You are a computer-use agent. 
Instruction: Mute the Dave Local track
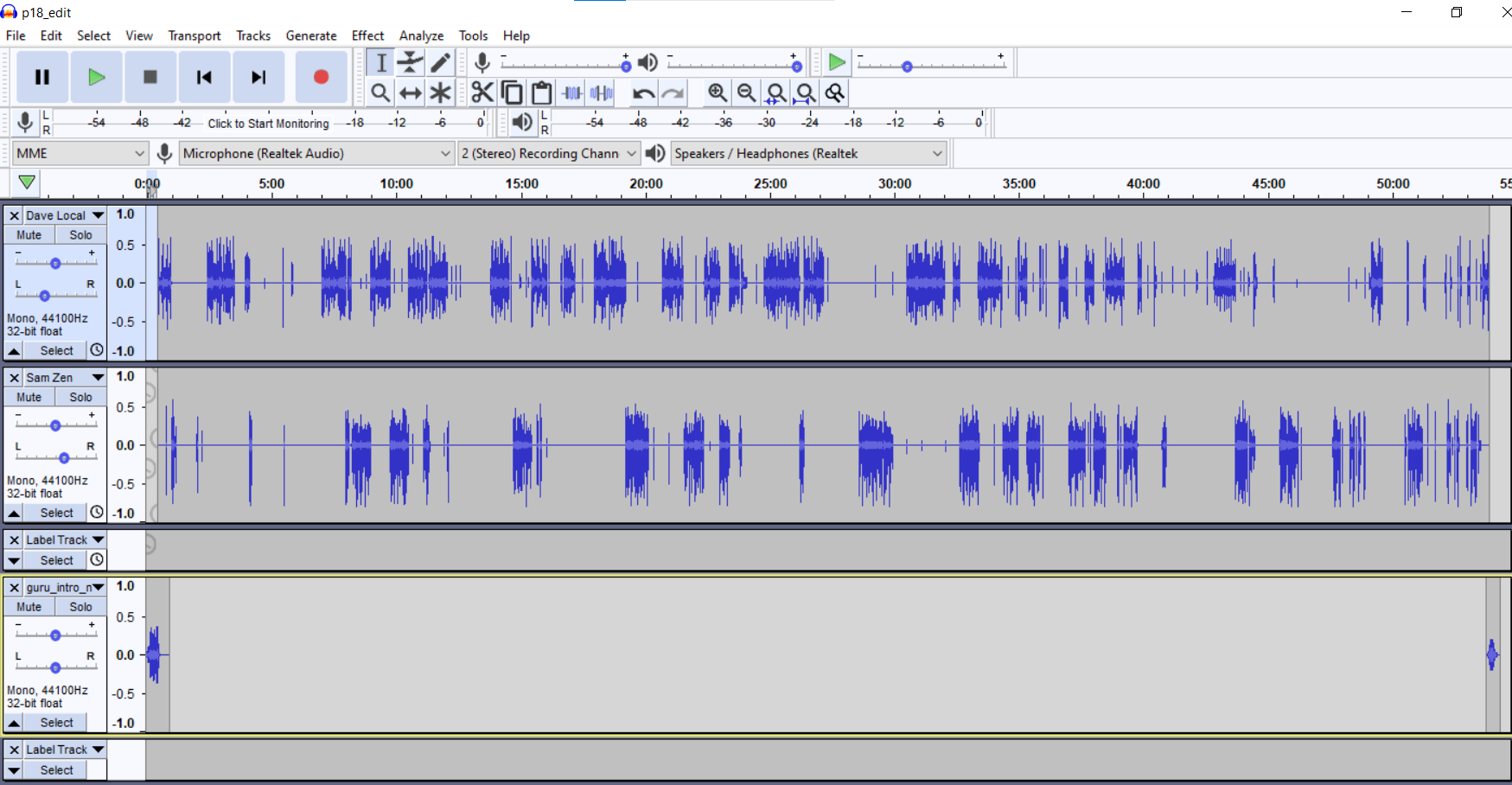coord(29,234)
